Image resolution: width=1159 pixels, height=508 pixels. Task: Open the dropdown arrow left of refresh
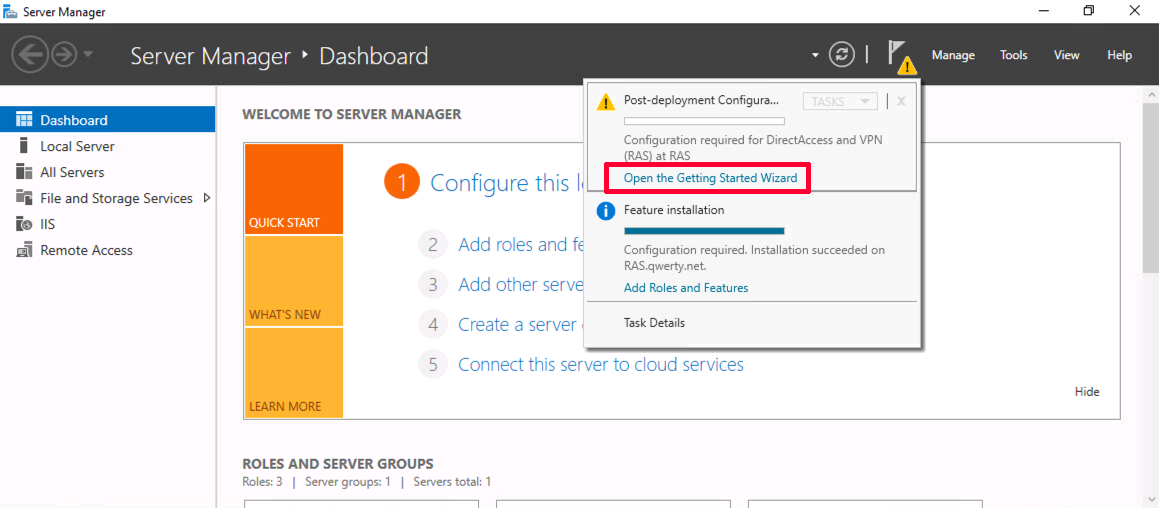[x=815, y=55]
